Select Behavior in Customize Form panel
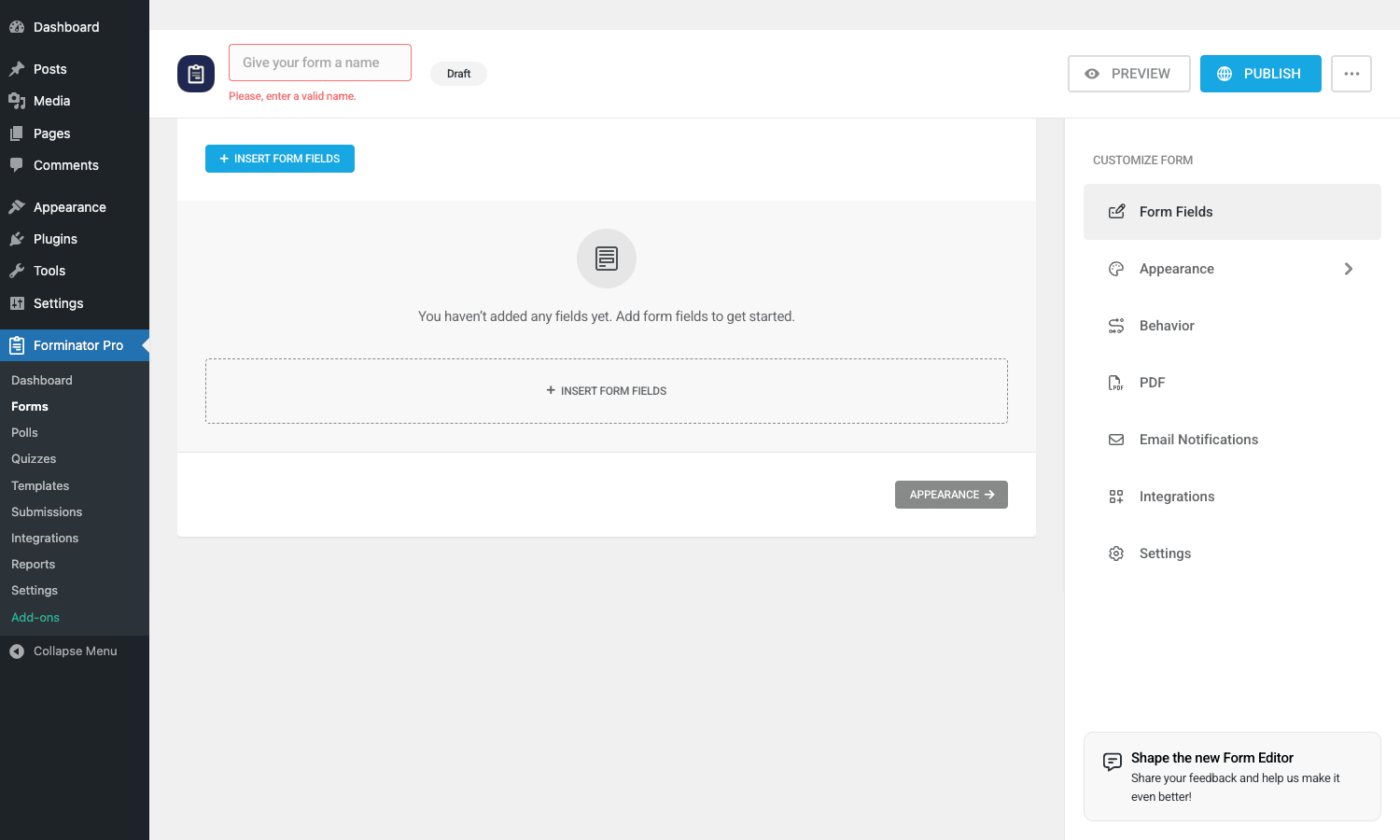Viewport: 1400px width, 840px height. (1232, 326)
